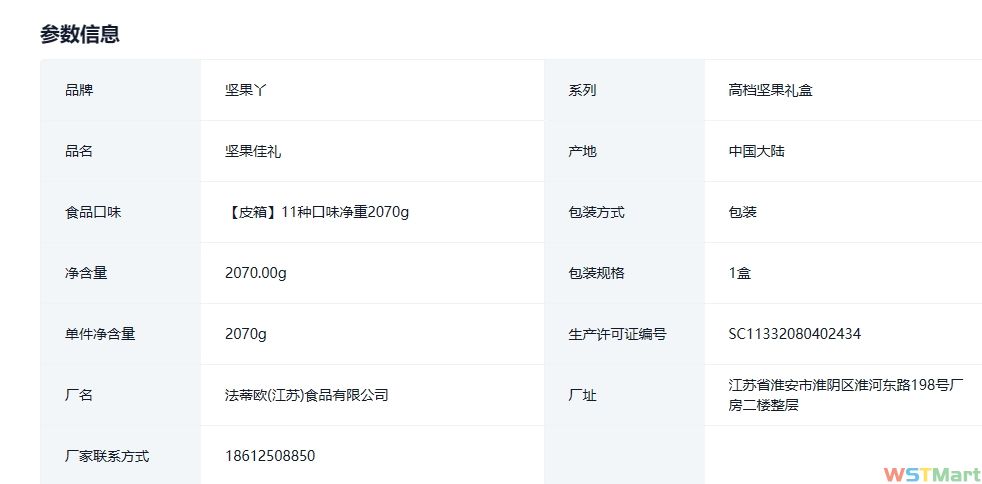Click the 厂家联系方式 label cell

(x=107, y=456)
